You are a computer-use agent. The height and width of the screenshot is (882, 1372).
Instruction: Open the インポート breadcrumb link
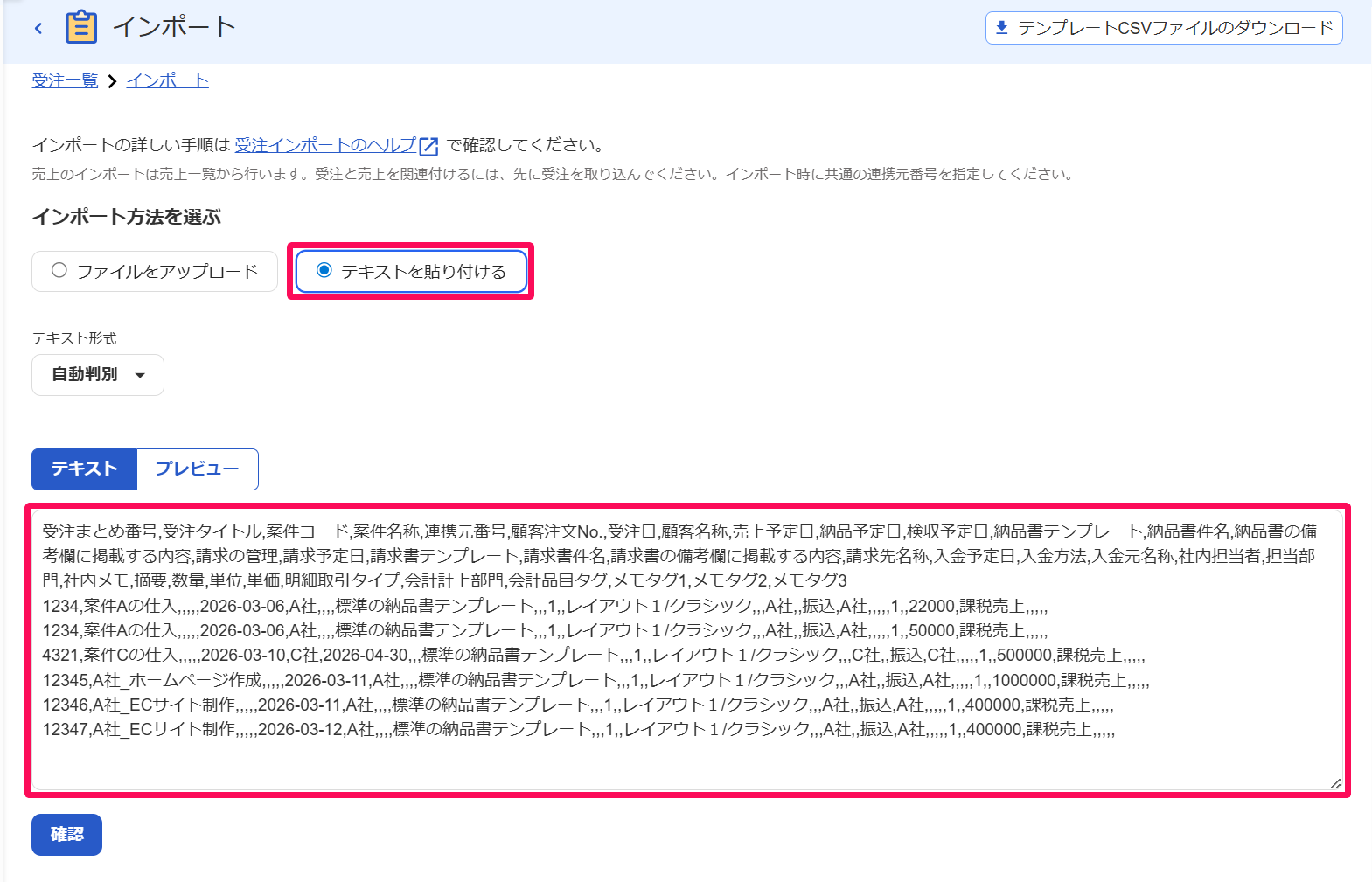point(167,80)
